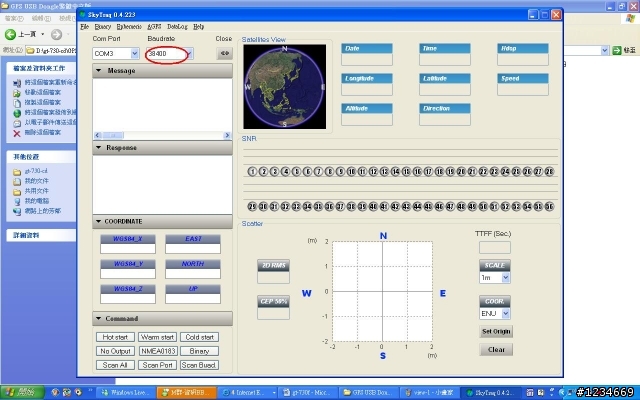The width and height of the screenshot is (640, 400).
Task: Open the gt-730-cd folder icon in Explorer
Action: coord(17,171)
